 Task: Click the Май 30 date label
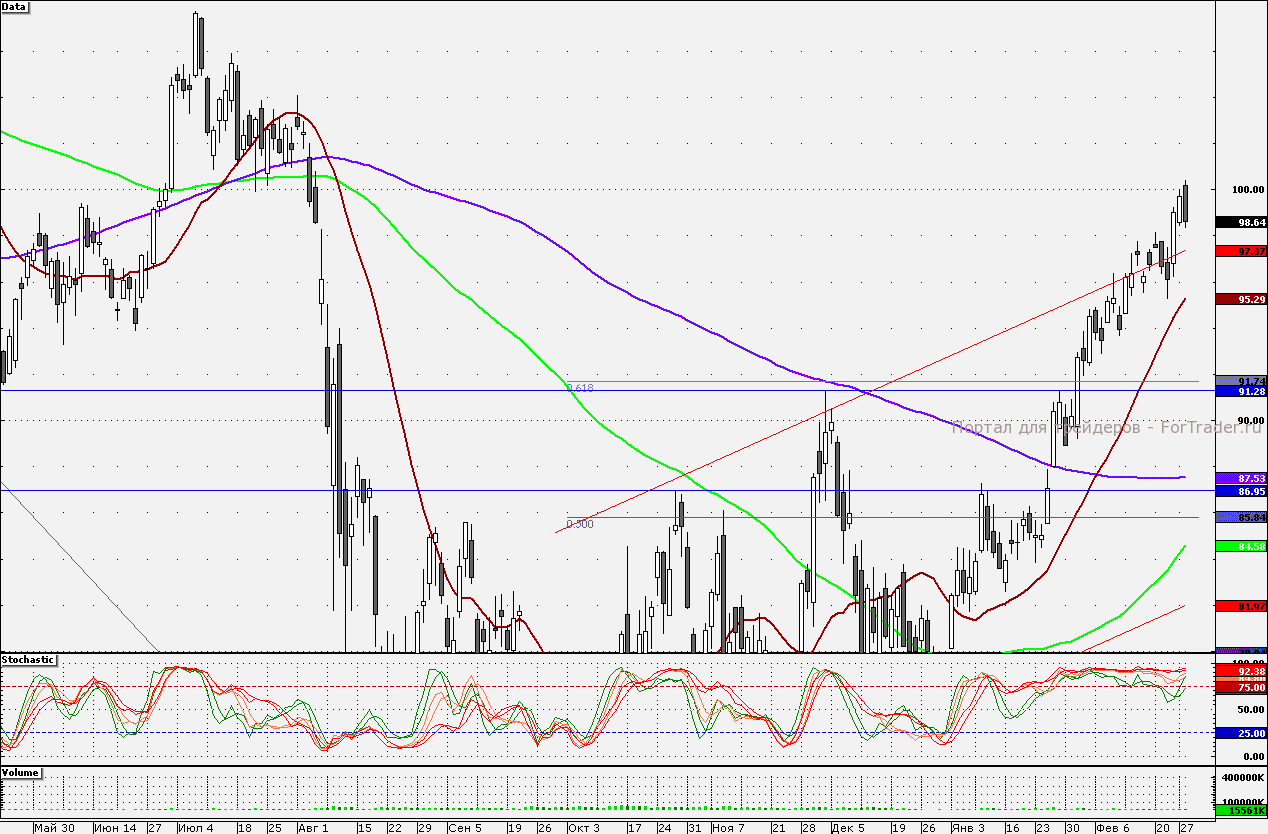pyautogui.click(x=53, y=828)
